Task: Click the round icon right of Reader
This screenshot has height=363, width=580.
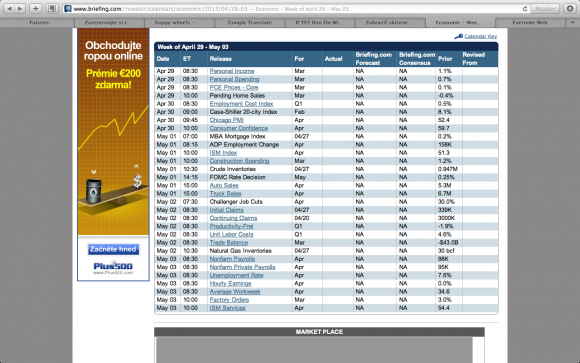Action: point(570,9)
